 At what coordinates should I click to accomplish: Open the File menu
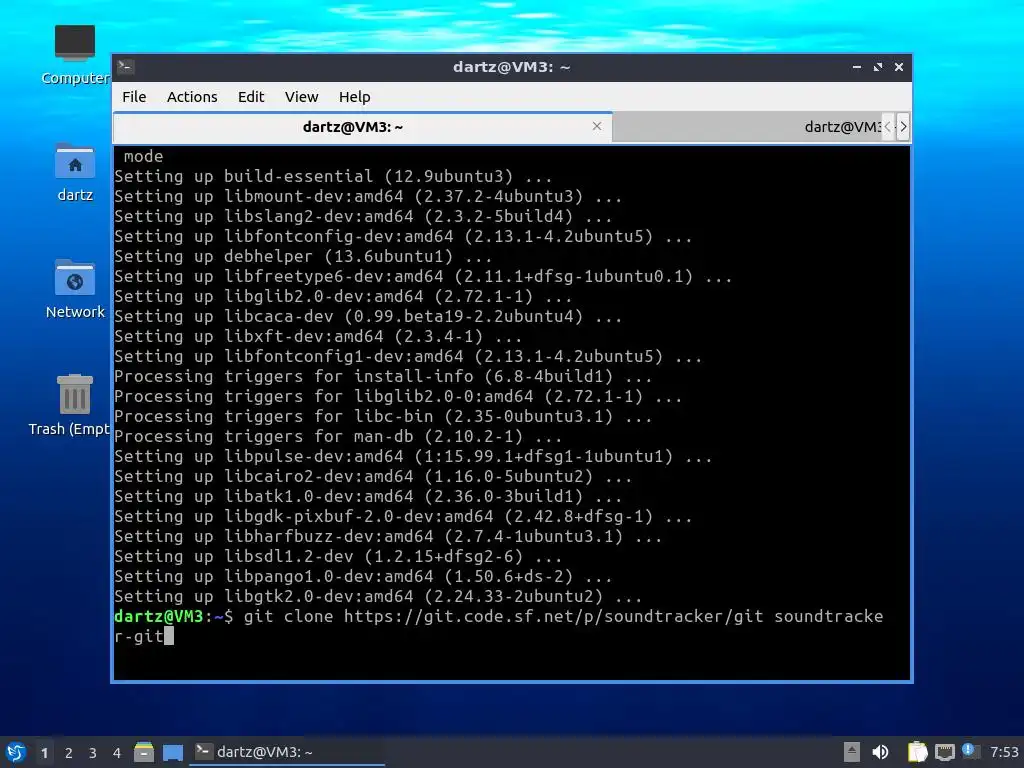134,97
